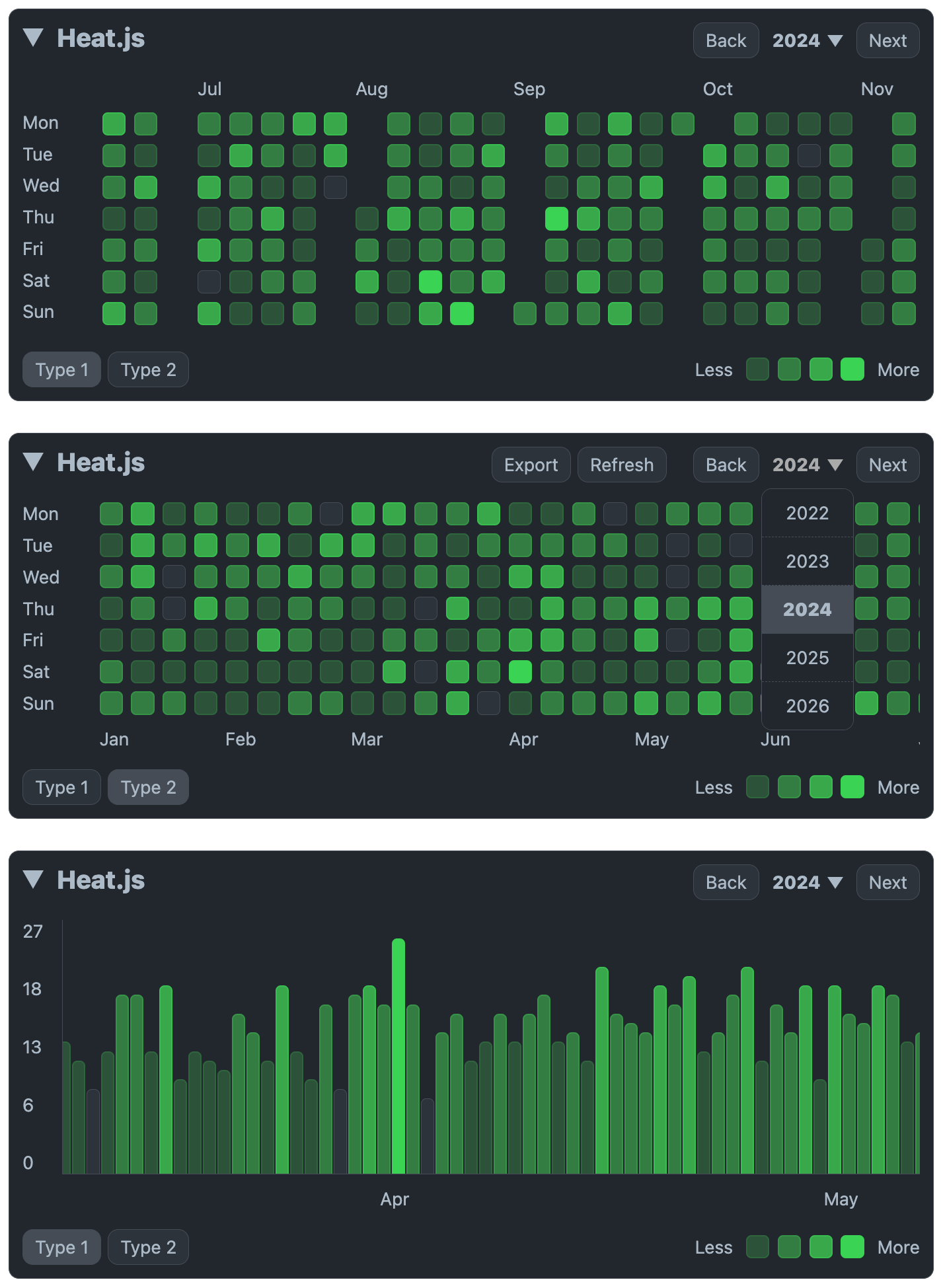Select year 2026 from the dropdown list
943x1288 pixels.
808,706
